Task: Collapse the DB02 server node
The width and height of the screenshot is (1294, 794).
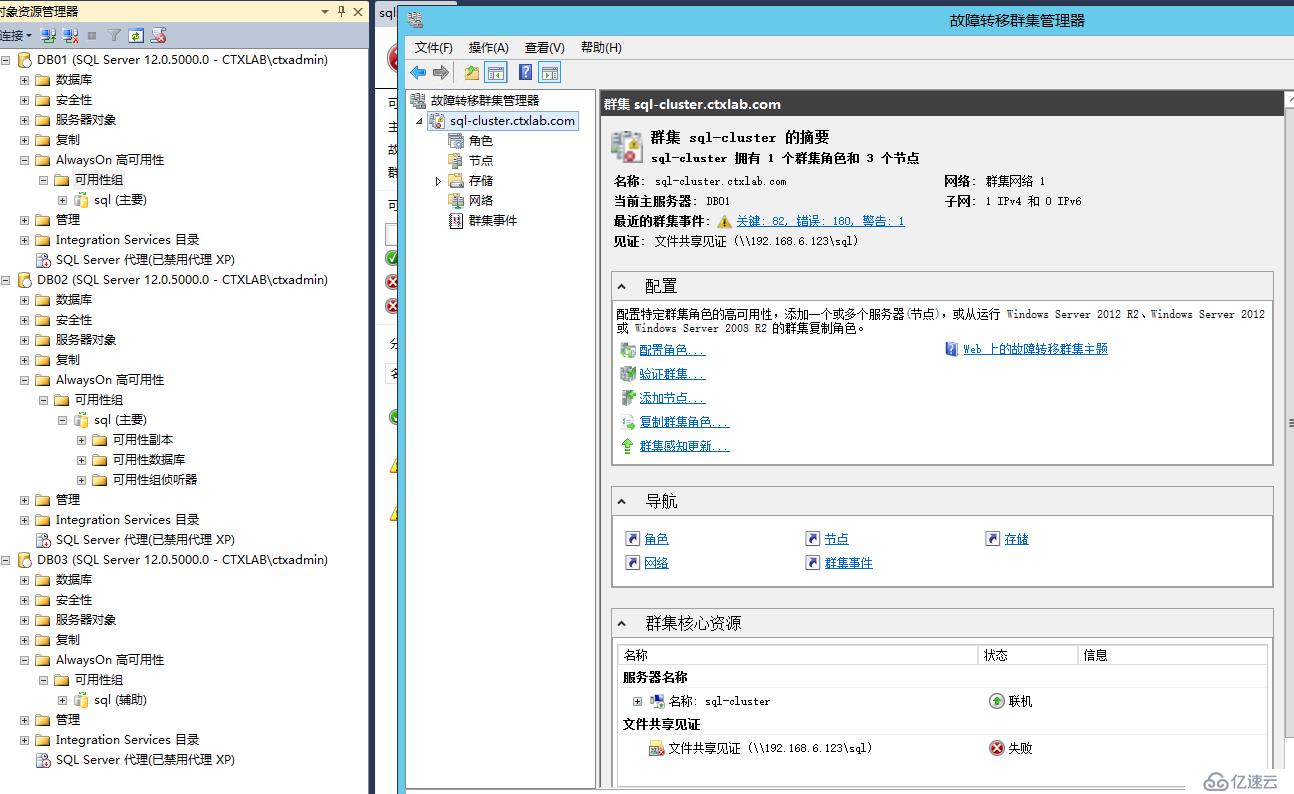Action: [x=6, y=279]
